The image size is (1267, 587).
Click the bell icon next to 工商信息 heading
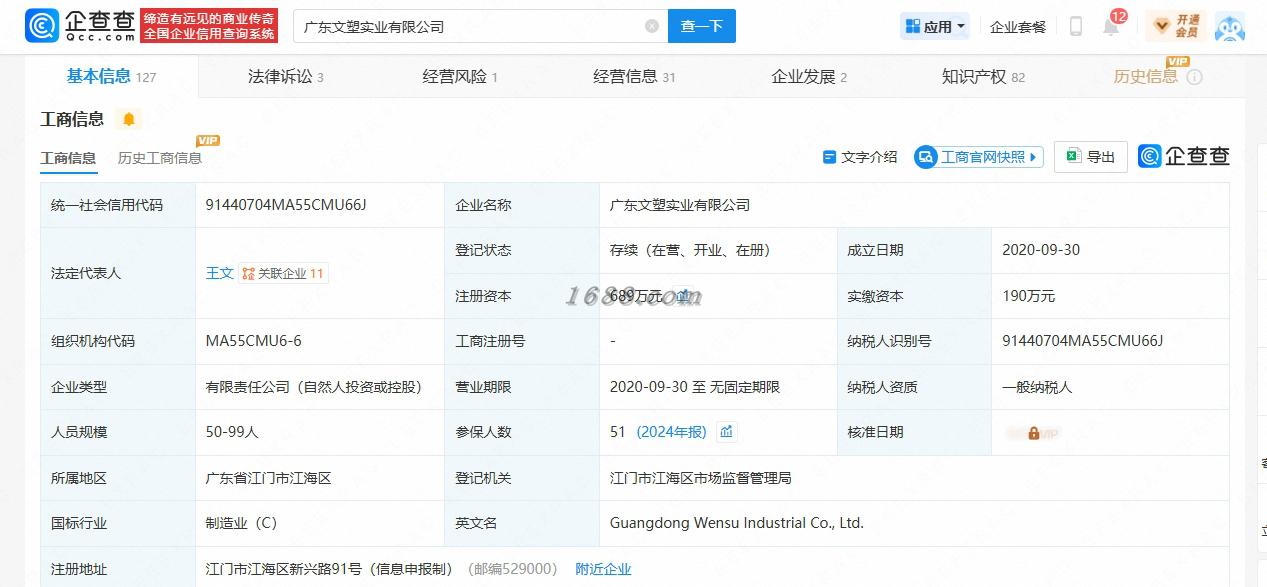[129, 120]
